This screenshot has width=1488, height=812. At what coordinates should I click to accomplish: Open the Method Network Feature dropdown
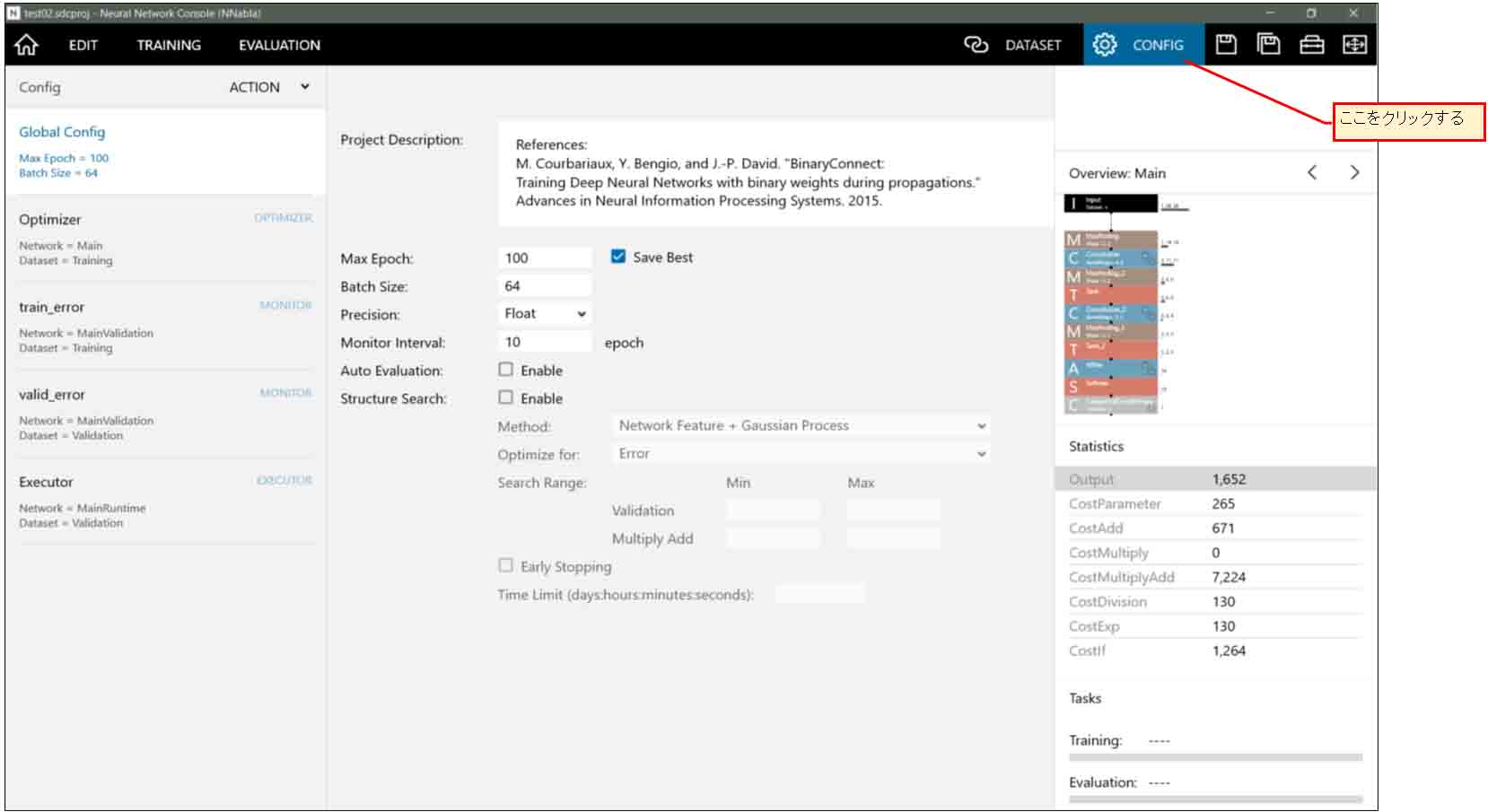coord(801,425)
